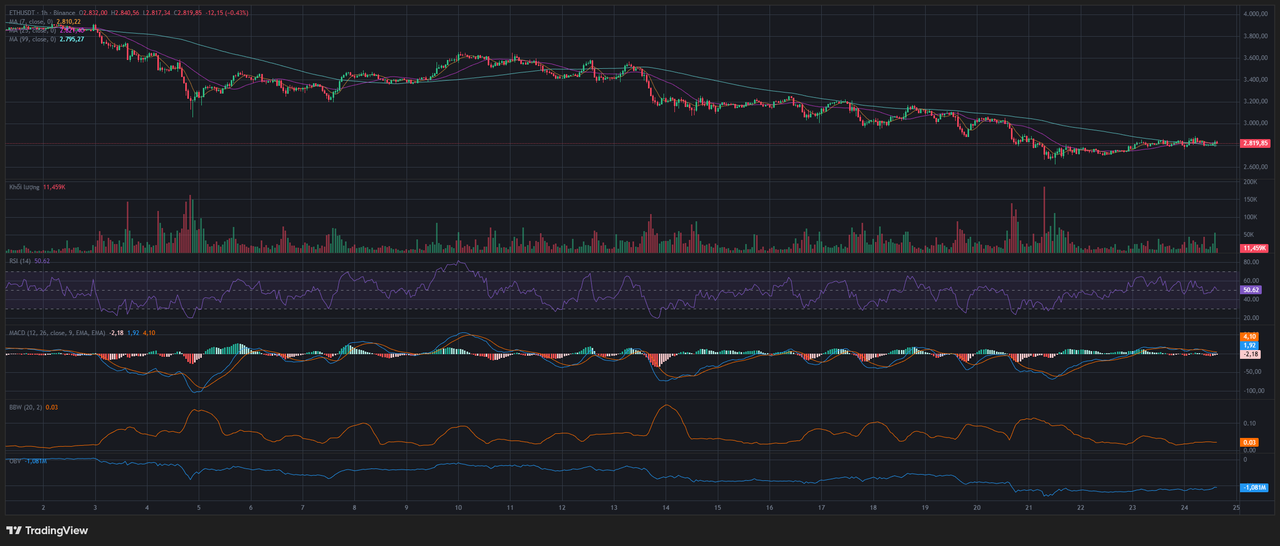The image size is (1280, 546).
Task: Click the date label 20 on time axis
Action: [x=977, y=507]
